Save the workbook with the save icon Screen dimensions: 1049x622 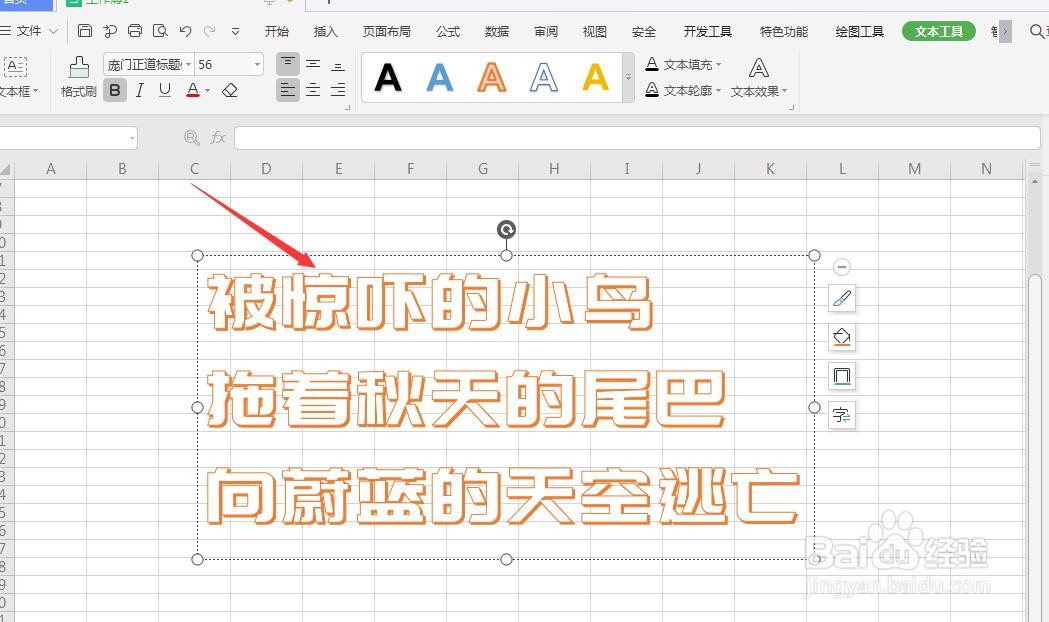click(x=85, y=31)
